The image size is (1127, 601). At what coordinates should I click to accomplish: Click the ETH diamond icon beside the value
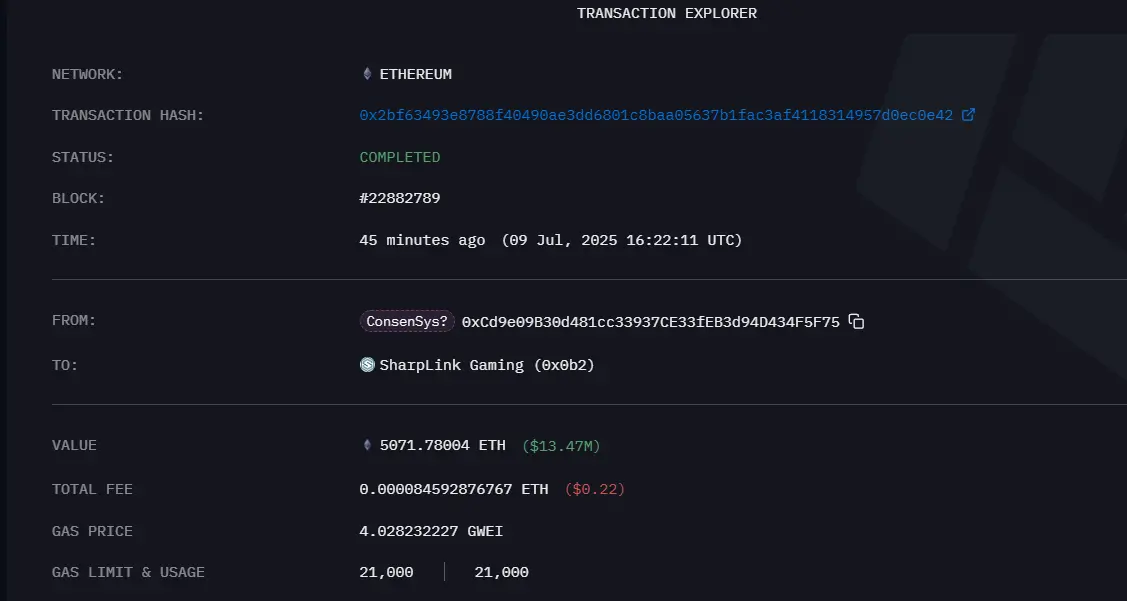[x=366, y=444]
